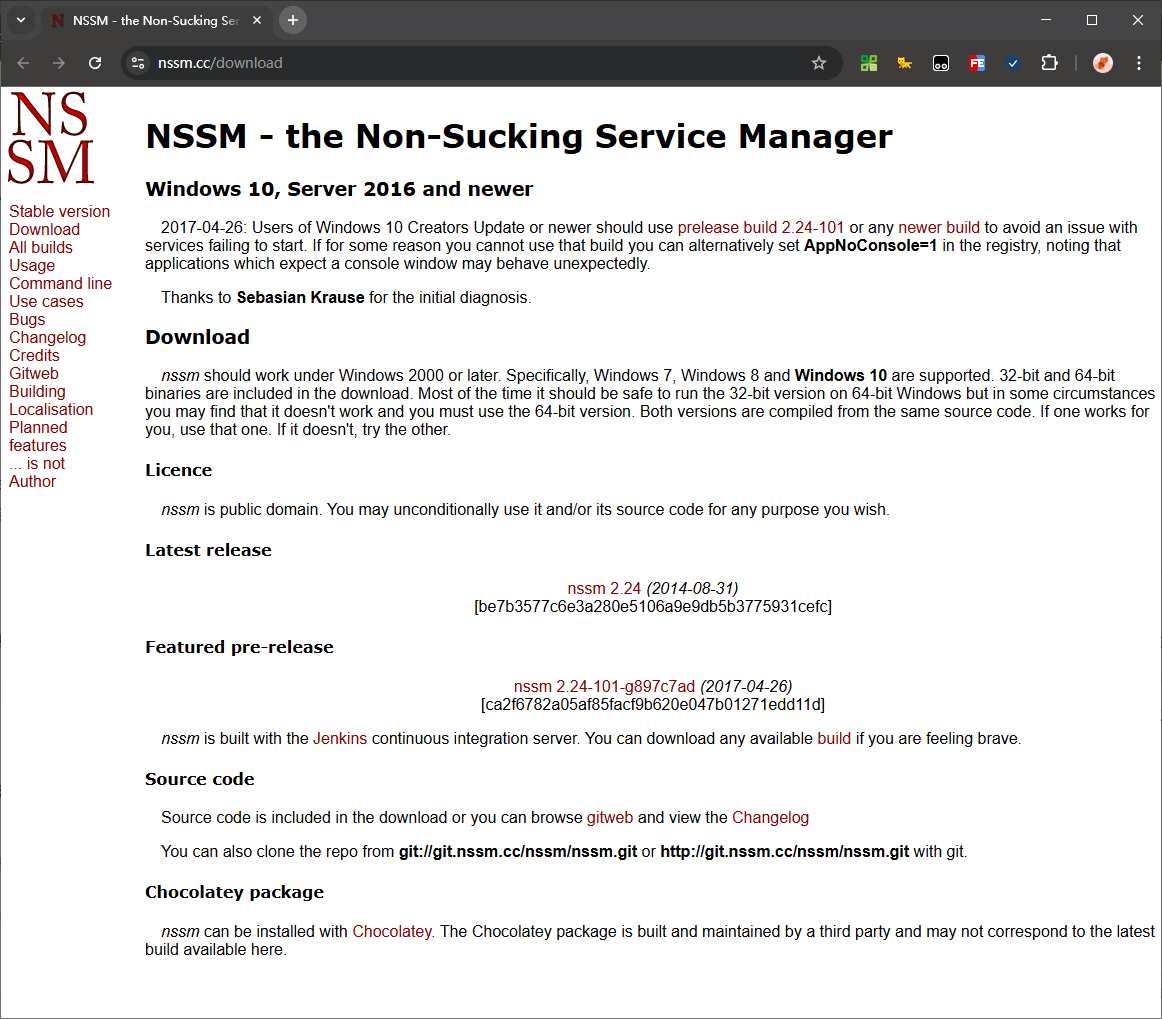Click the browser profile avatar
This screenshot has width=1162, height=1019.
coord(1101,62)
